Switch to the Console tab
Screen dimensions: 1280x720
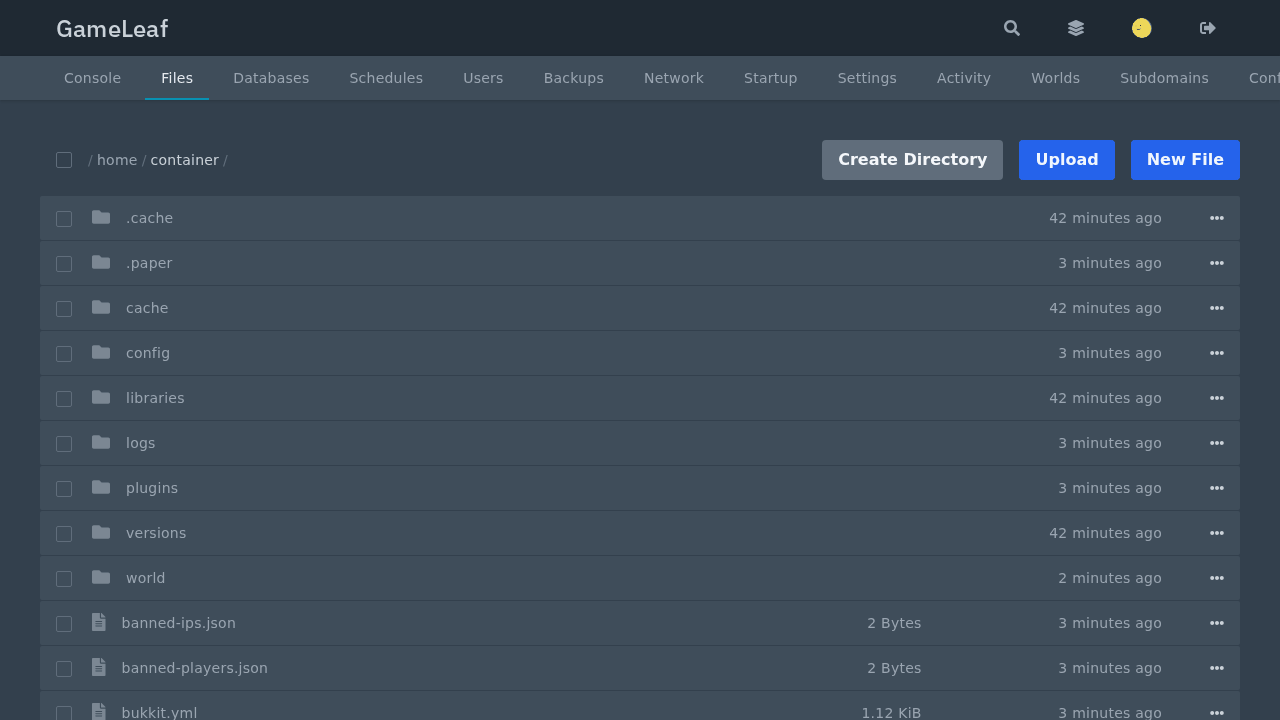[x=92, y=78]
